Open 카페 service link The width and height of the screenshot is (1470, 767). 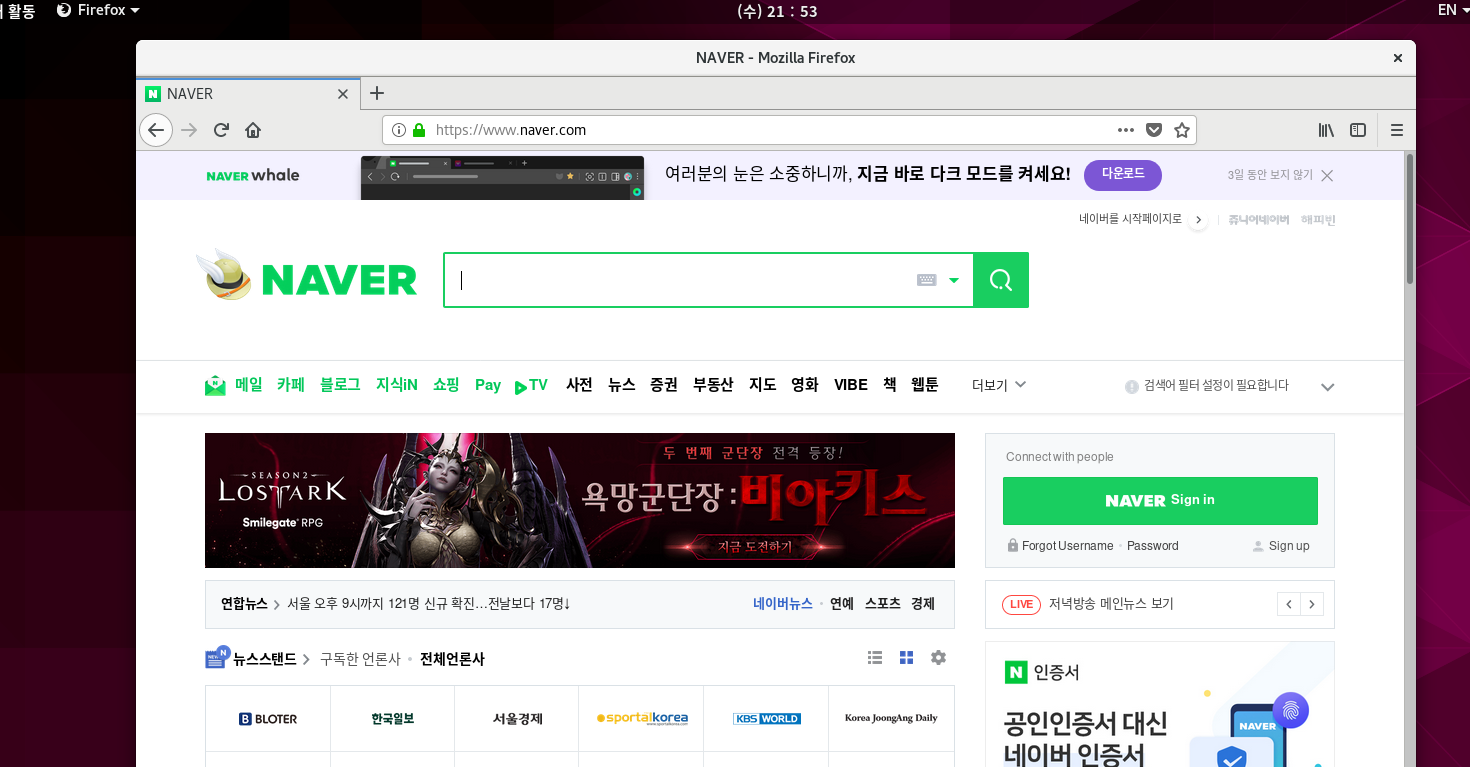coord(291,385)
